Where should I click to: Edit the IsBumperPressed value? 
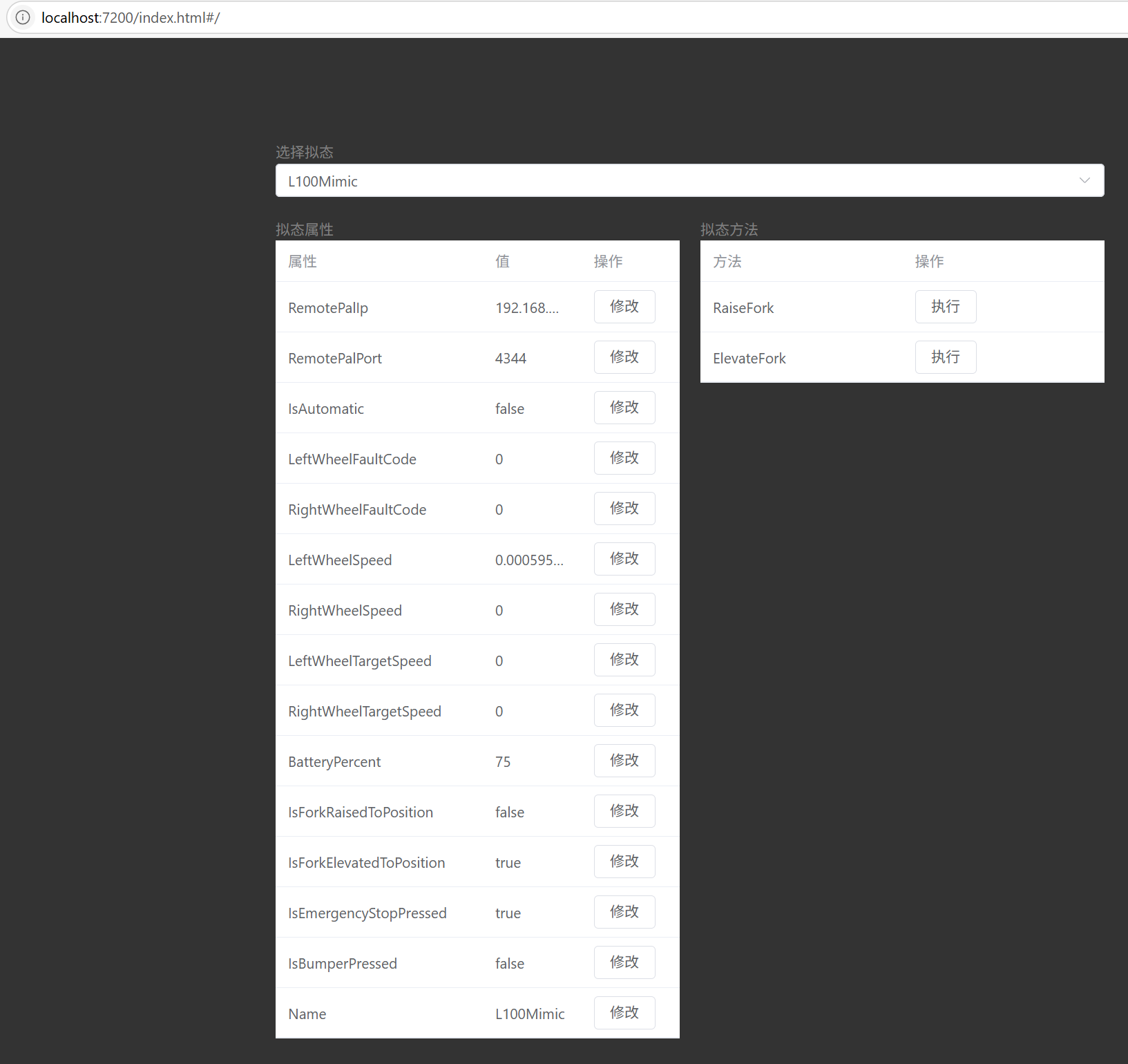624,962
